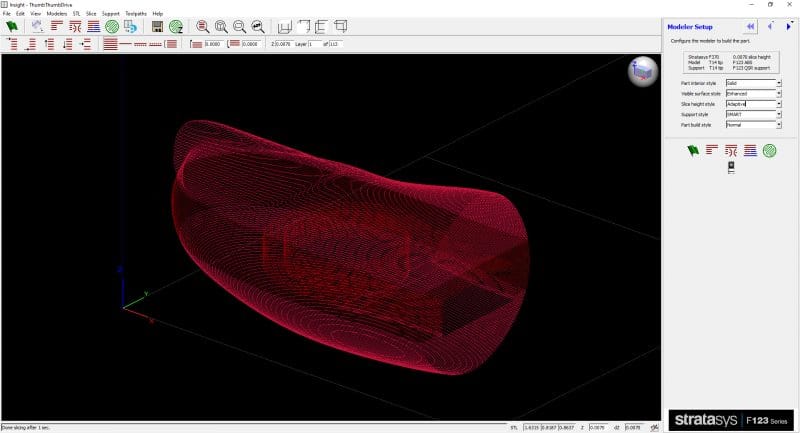Click the isometric view box icon in the toolbar
The height and width of the screenshot is (433, 800).
[x=342, y=27]
